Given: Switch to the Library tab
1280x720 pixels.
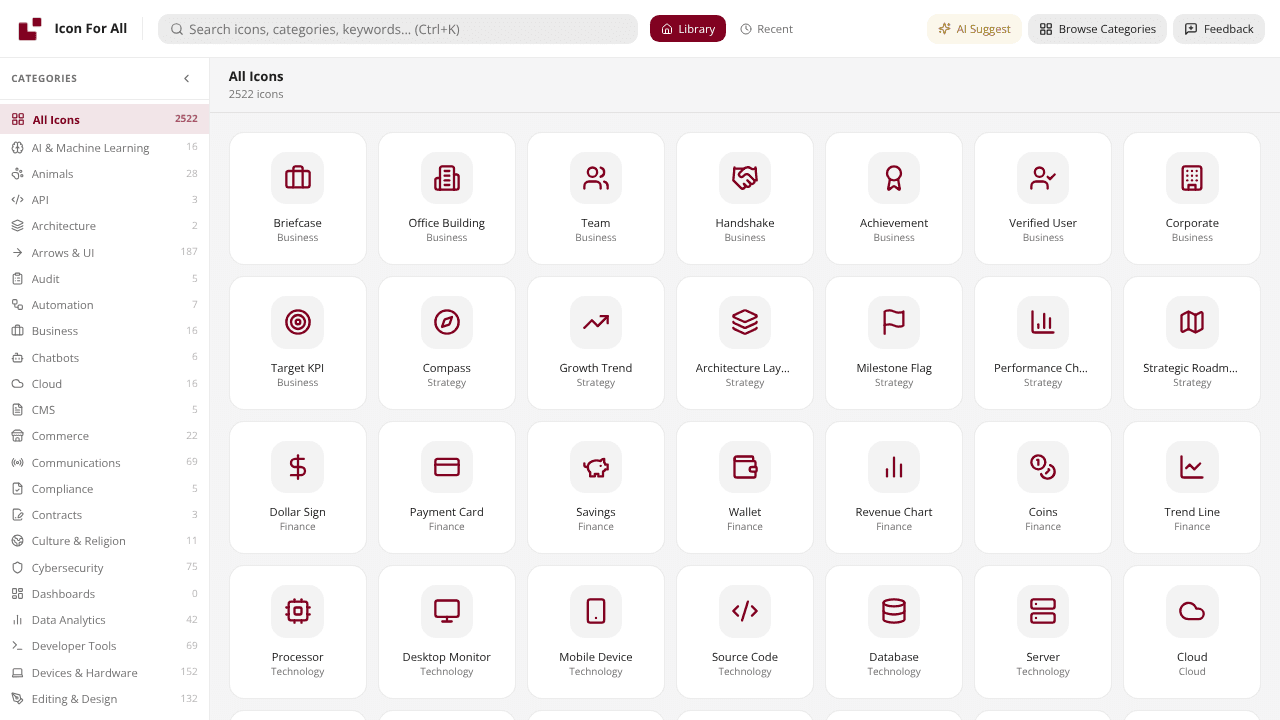Looking at the screenshot, I should pyautogui.click(x=688, y=29).
